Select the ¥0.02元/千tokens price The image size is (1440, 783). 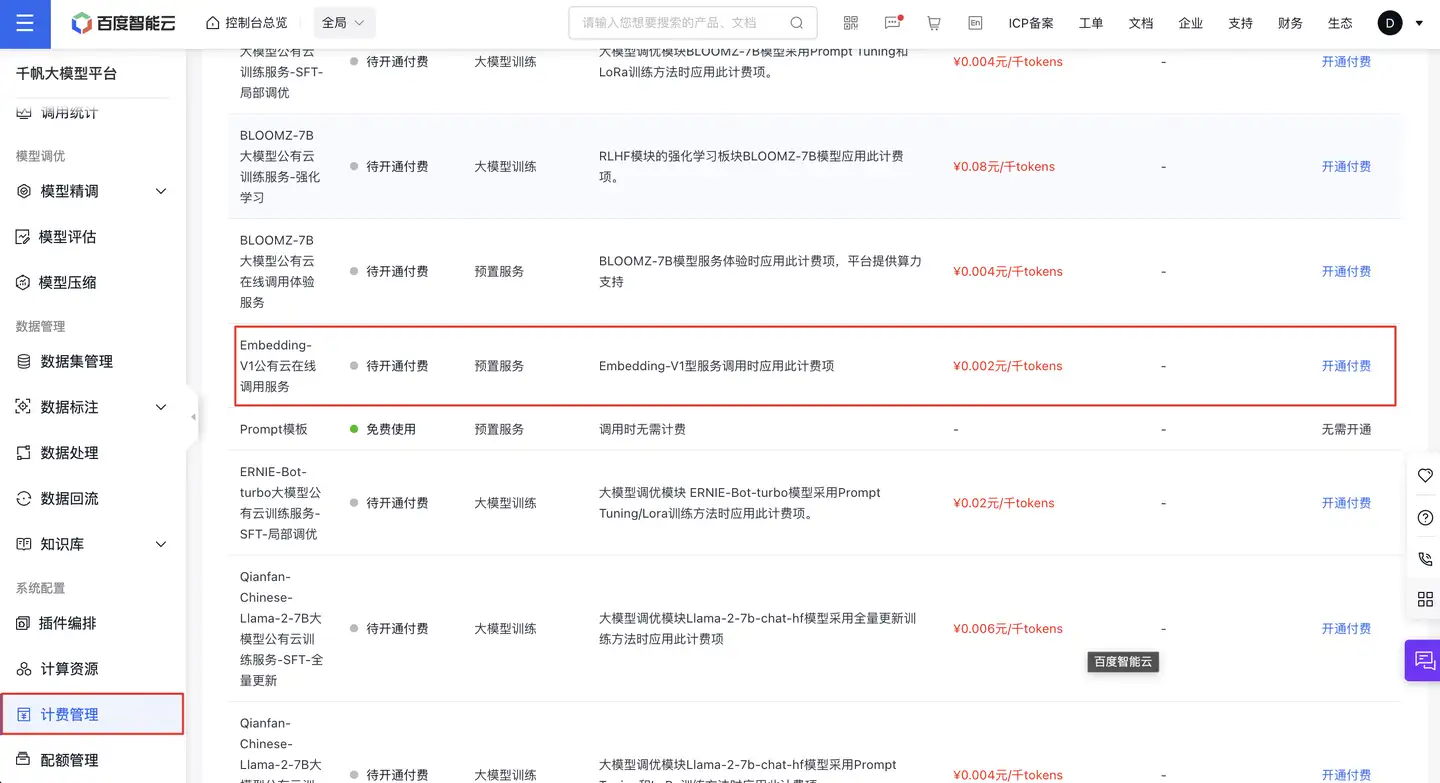(x=1004, y=503)
